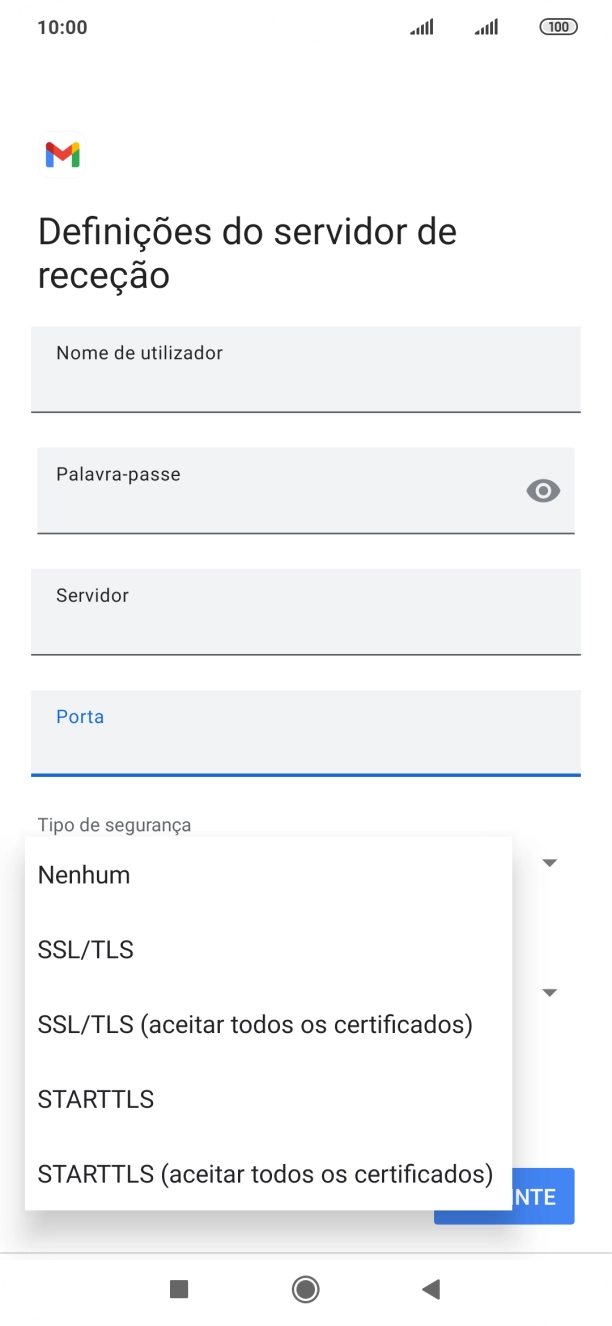
Task: Show the hidden password
Action: (x=542, y=491)
